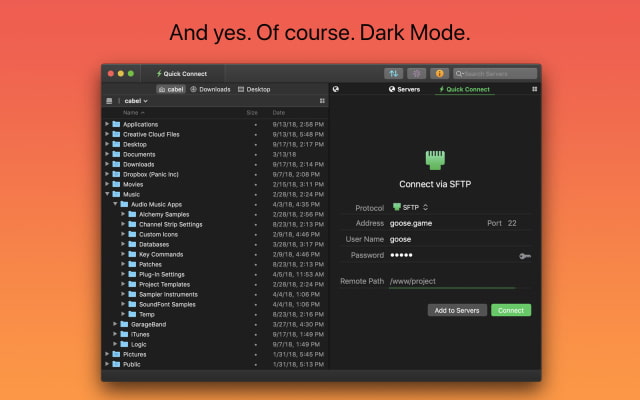This screenshot has width=640, height=400.
Task: Toggle grid view in local pane
Action: coord(322,101)
